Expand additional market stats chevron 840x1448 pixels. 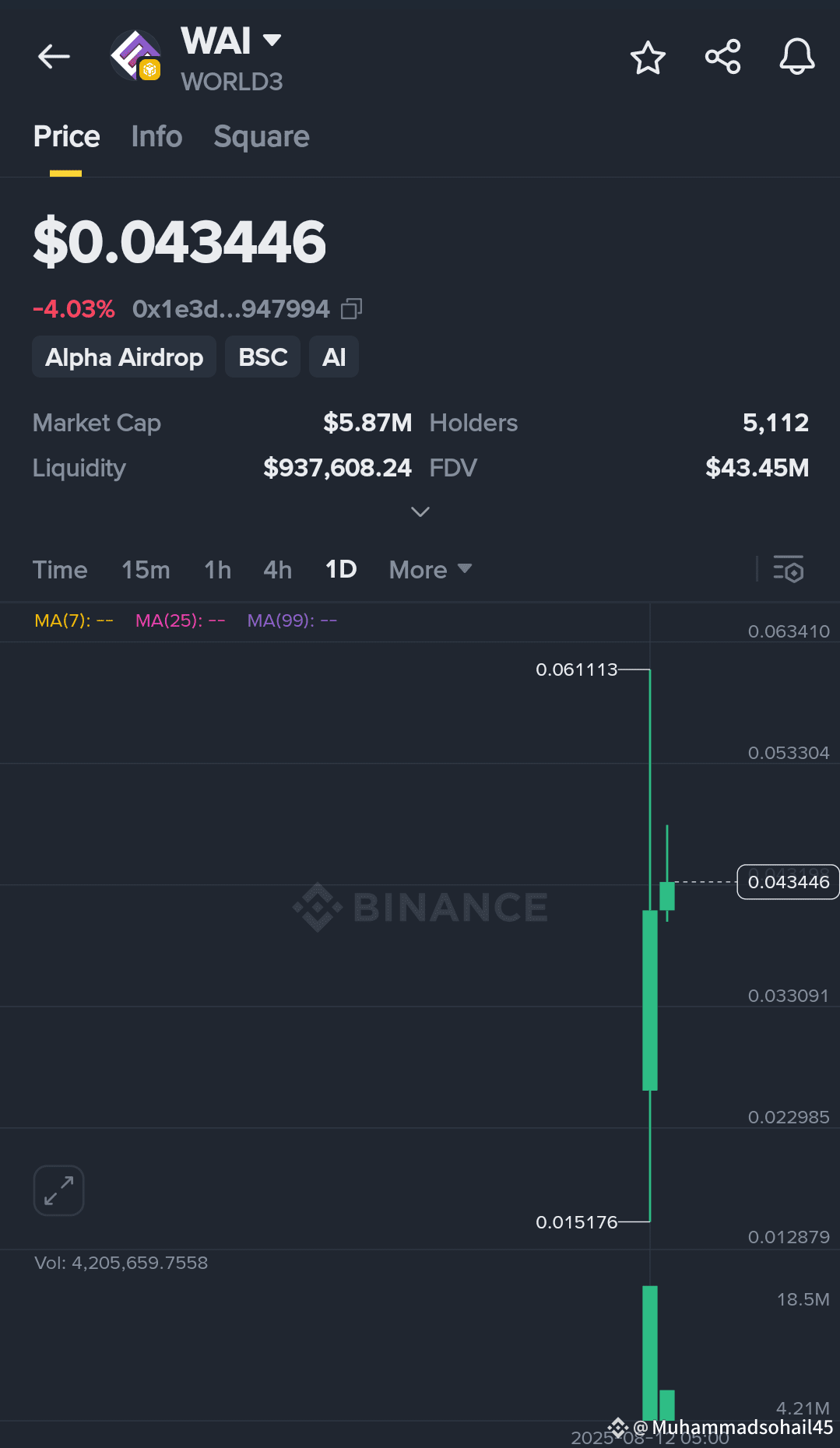pos(420,511)
